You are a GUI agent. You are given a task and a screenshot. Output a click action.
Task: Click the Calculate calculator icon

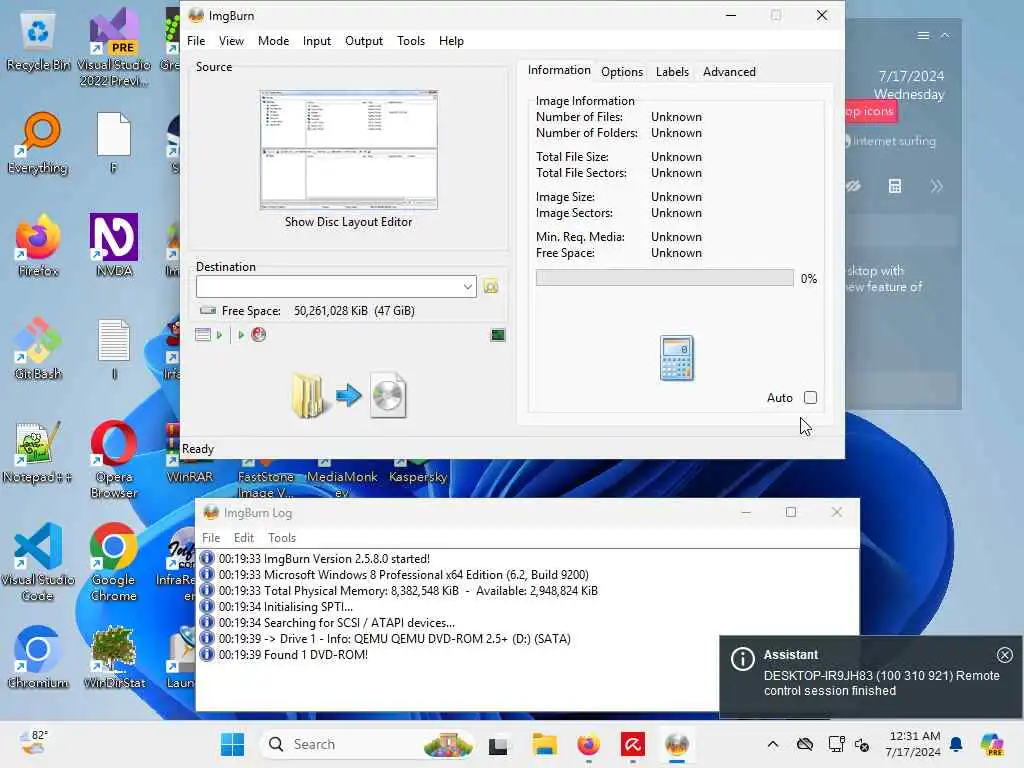[677, 358]
